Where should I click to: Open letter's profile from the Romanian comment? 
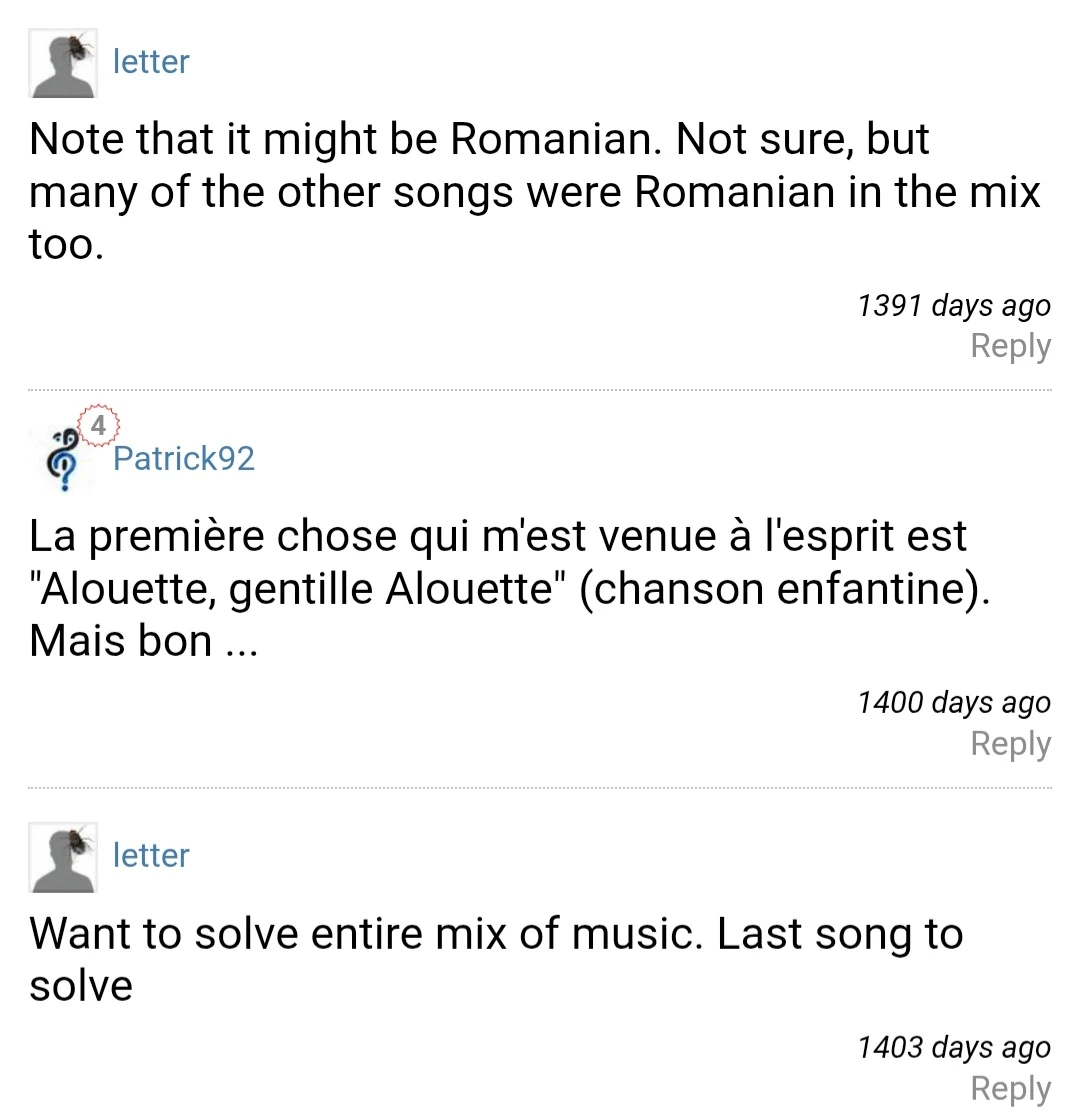point(151,62)
